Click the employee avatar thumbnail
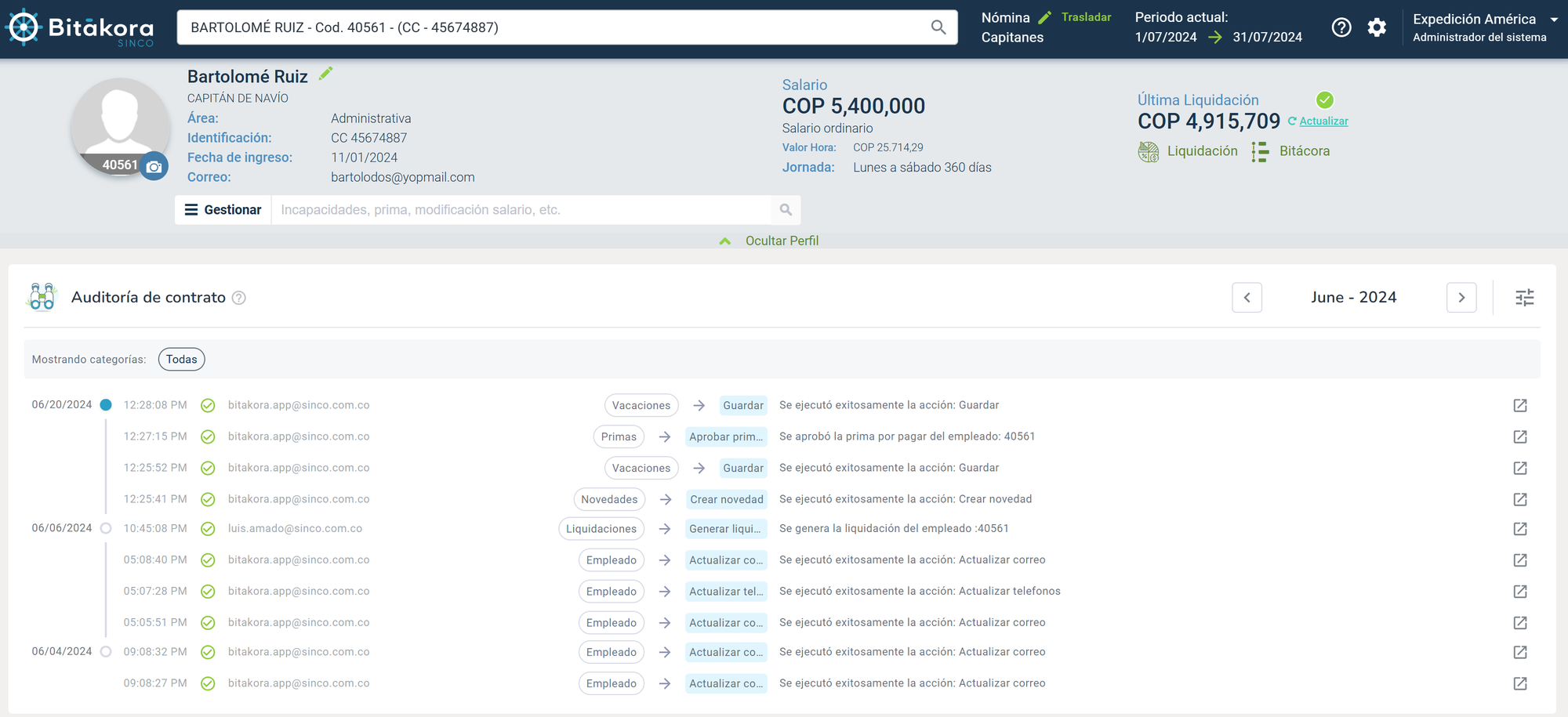 click(x=119, y=125)
